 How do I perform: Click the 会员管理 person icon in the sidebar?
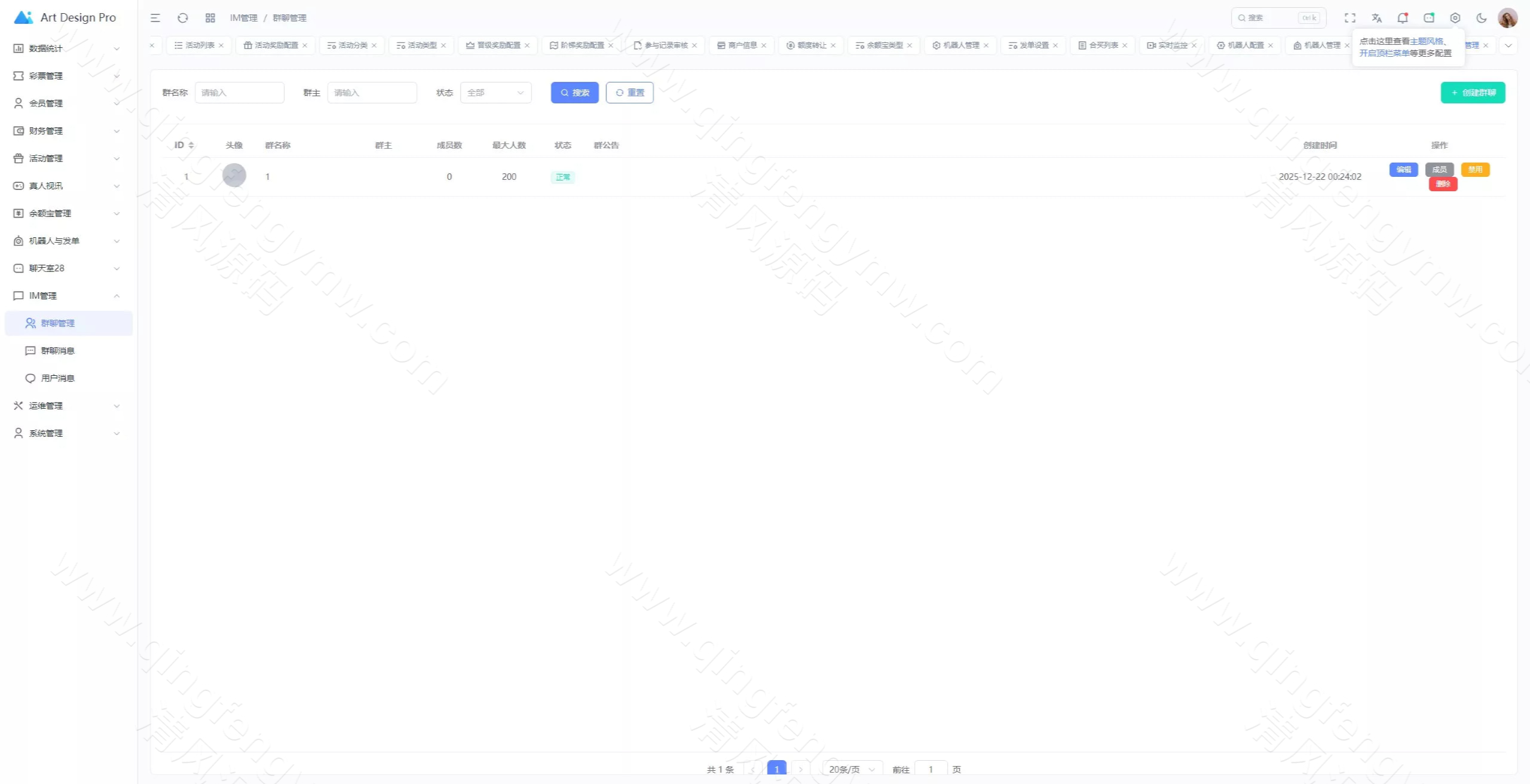pos(19,103)
